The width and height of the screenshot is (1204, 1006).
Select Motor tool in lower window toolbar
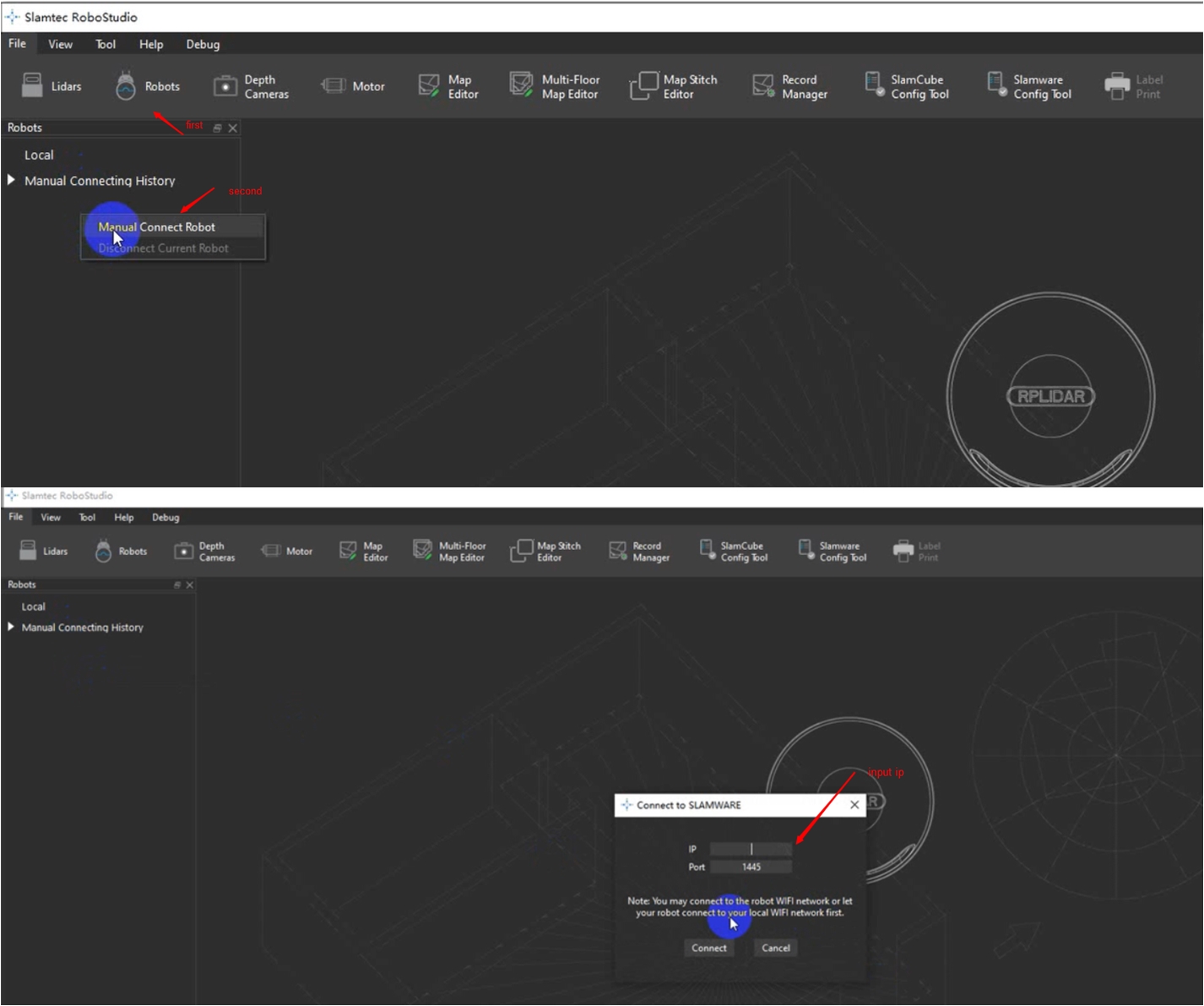287,551
